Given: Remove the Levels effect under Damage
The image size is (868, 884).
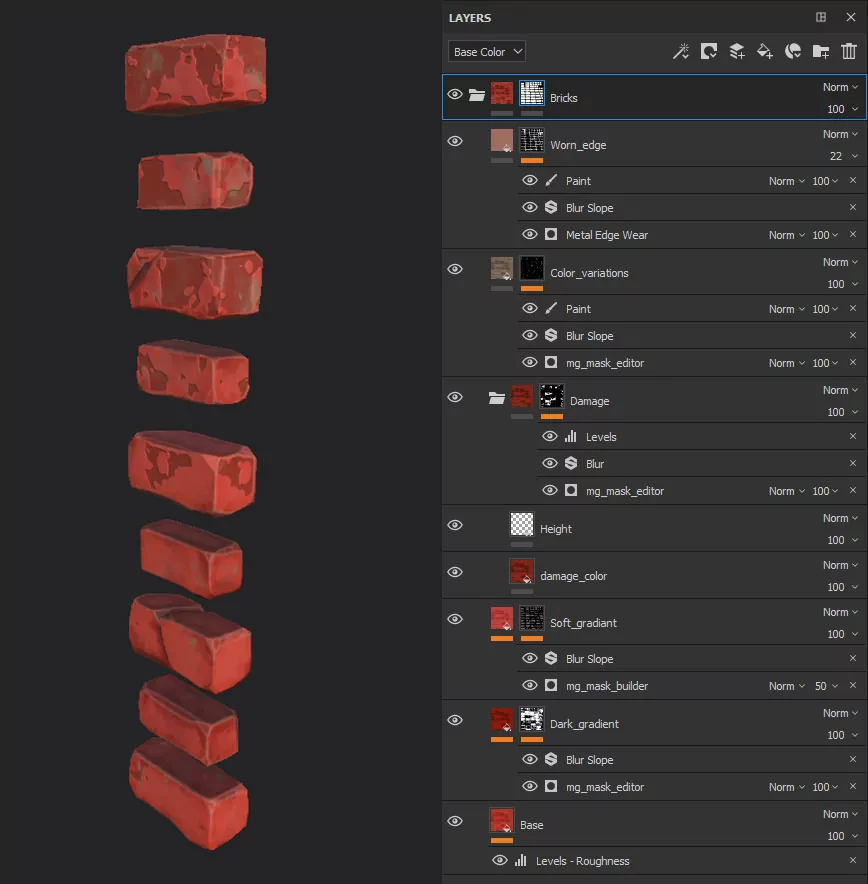Looking at the screenshot, I should click(853, 436).
